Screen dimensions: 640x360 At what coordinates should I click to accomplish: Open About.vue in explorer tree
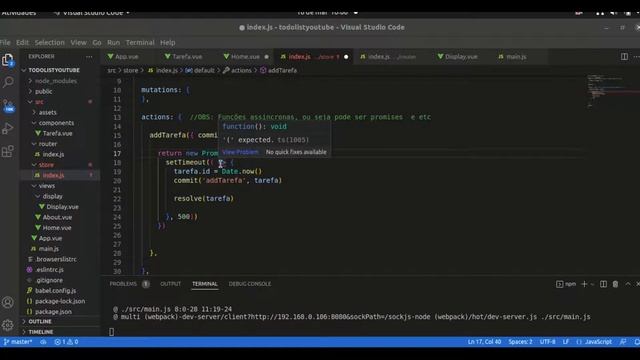tap(57, 217)
